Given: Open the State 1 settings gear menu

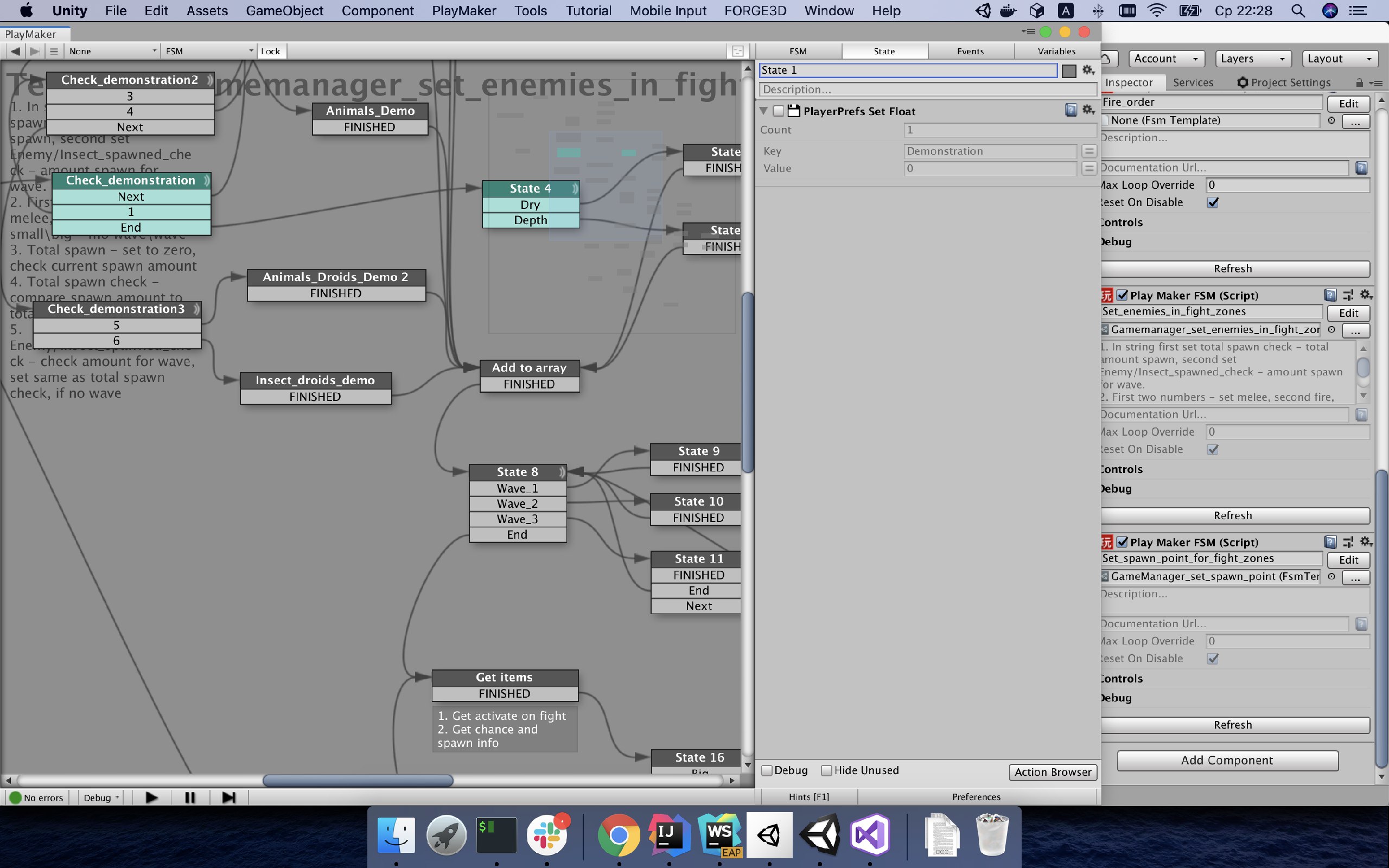Looking at the screenshot, I should tap(1088, 70).
